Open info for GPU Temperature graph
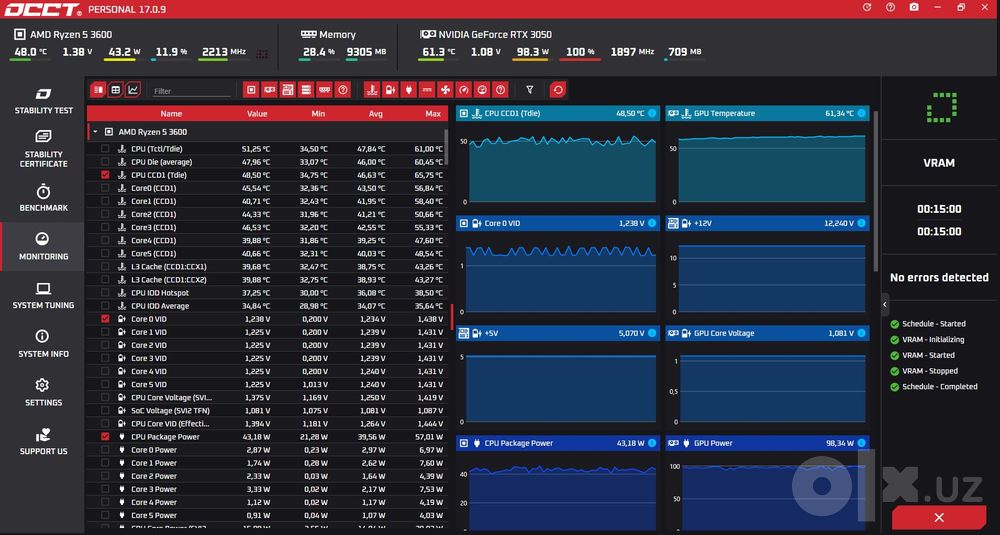The image size is (1000, 535). coord(862,114)
